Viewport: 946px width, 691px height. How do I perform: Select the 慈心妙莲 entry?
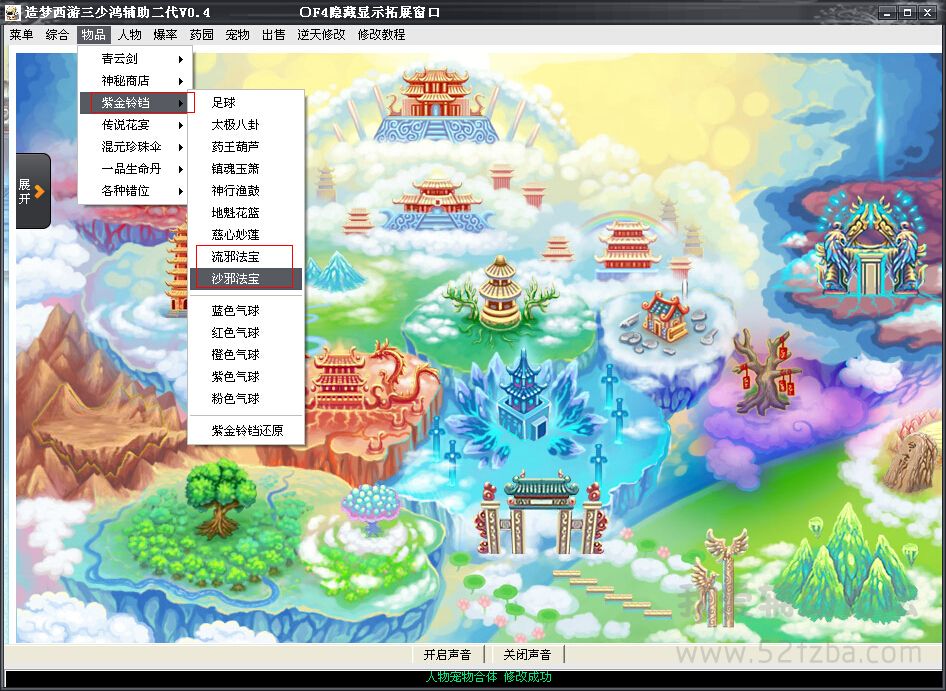click(246, 235)
